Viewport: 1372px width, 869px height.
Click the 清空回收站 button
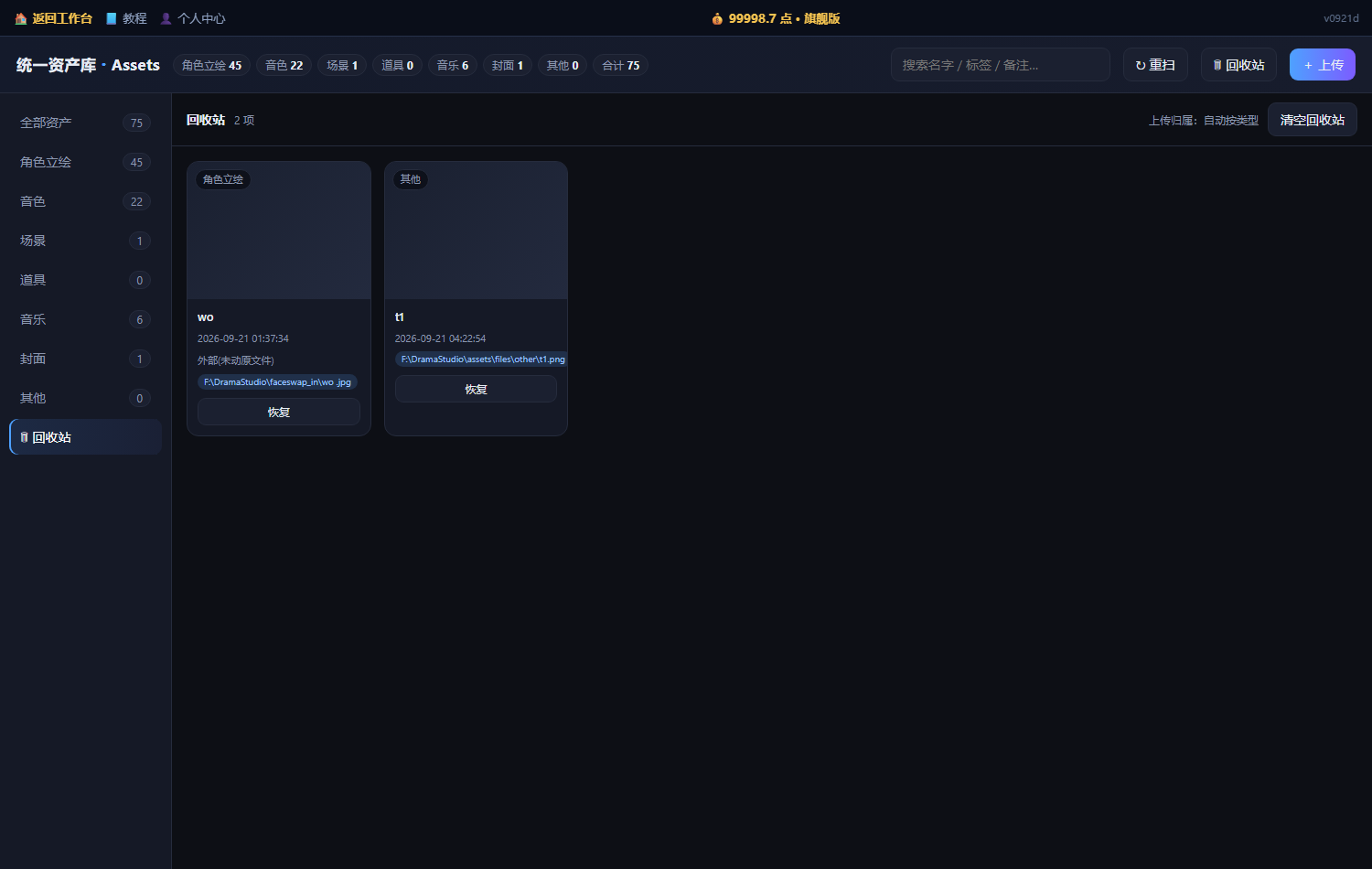tap(1313, 120)
